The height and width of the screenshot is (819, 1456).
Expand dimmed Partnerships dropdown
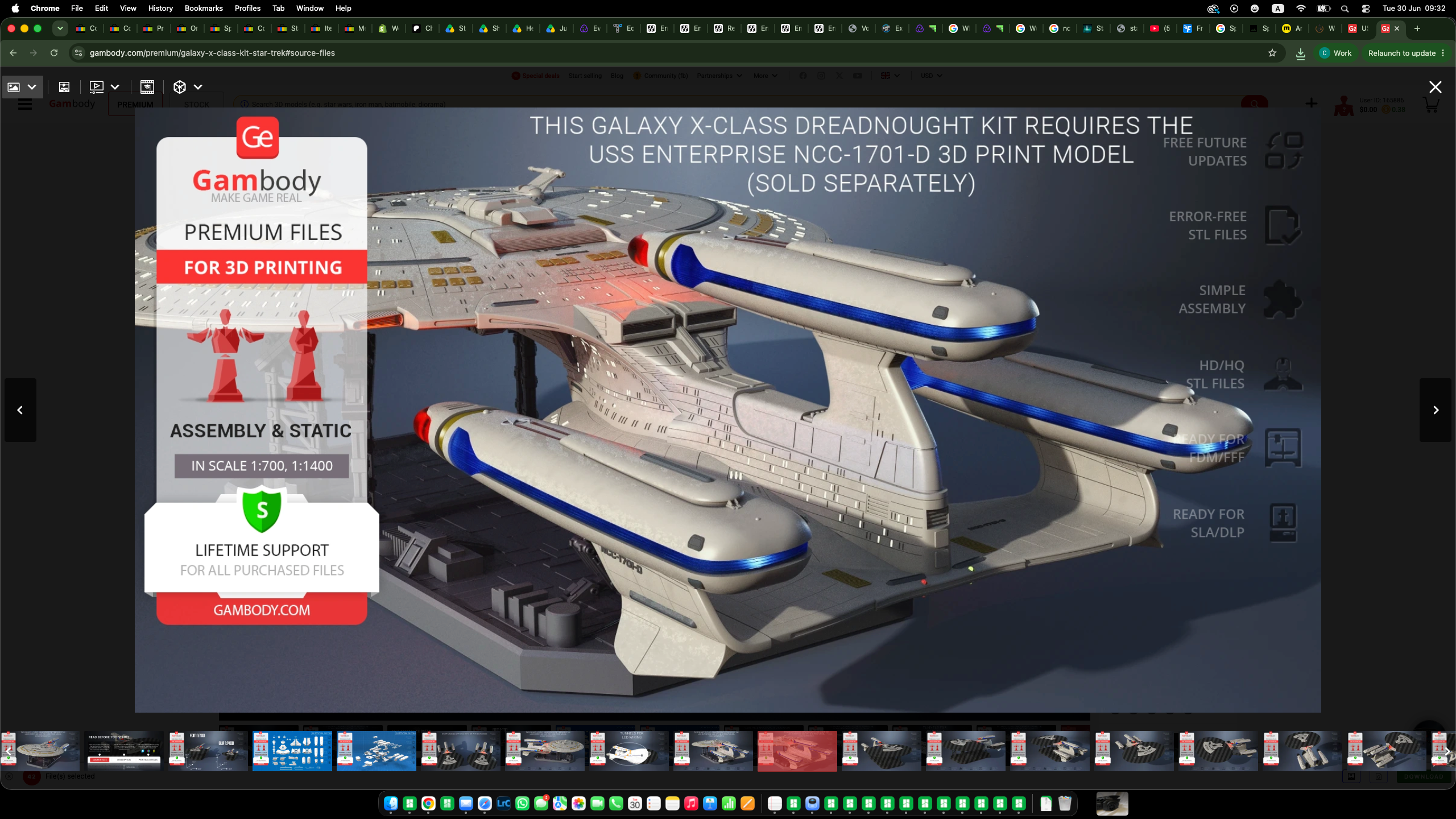point(719,76)
